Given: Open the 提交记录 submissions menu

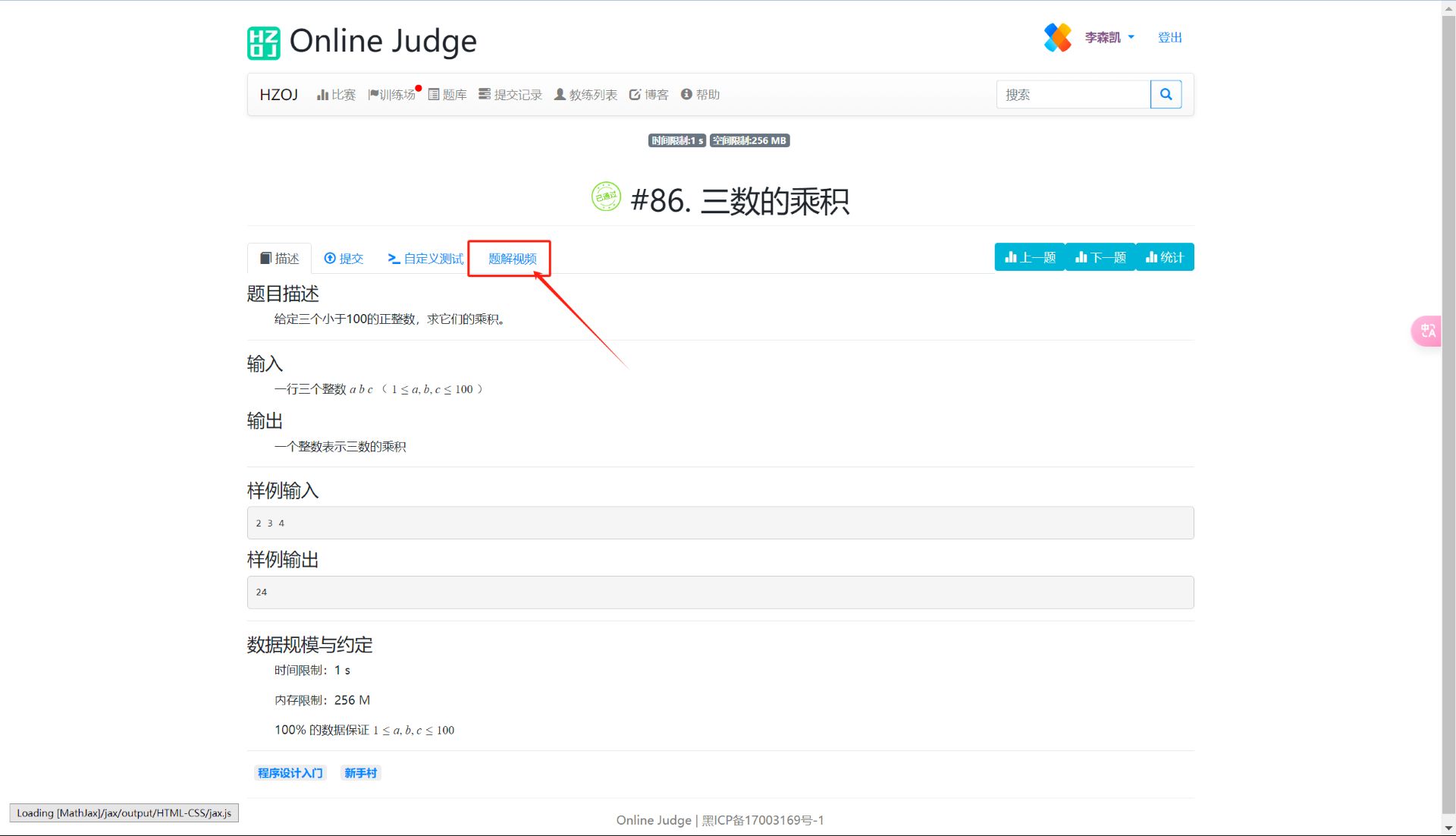Looking at the screenshot, I should click(x=510, y=95).
